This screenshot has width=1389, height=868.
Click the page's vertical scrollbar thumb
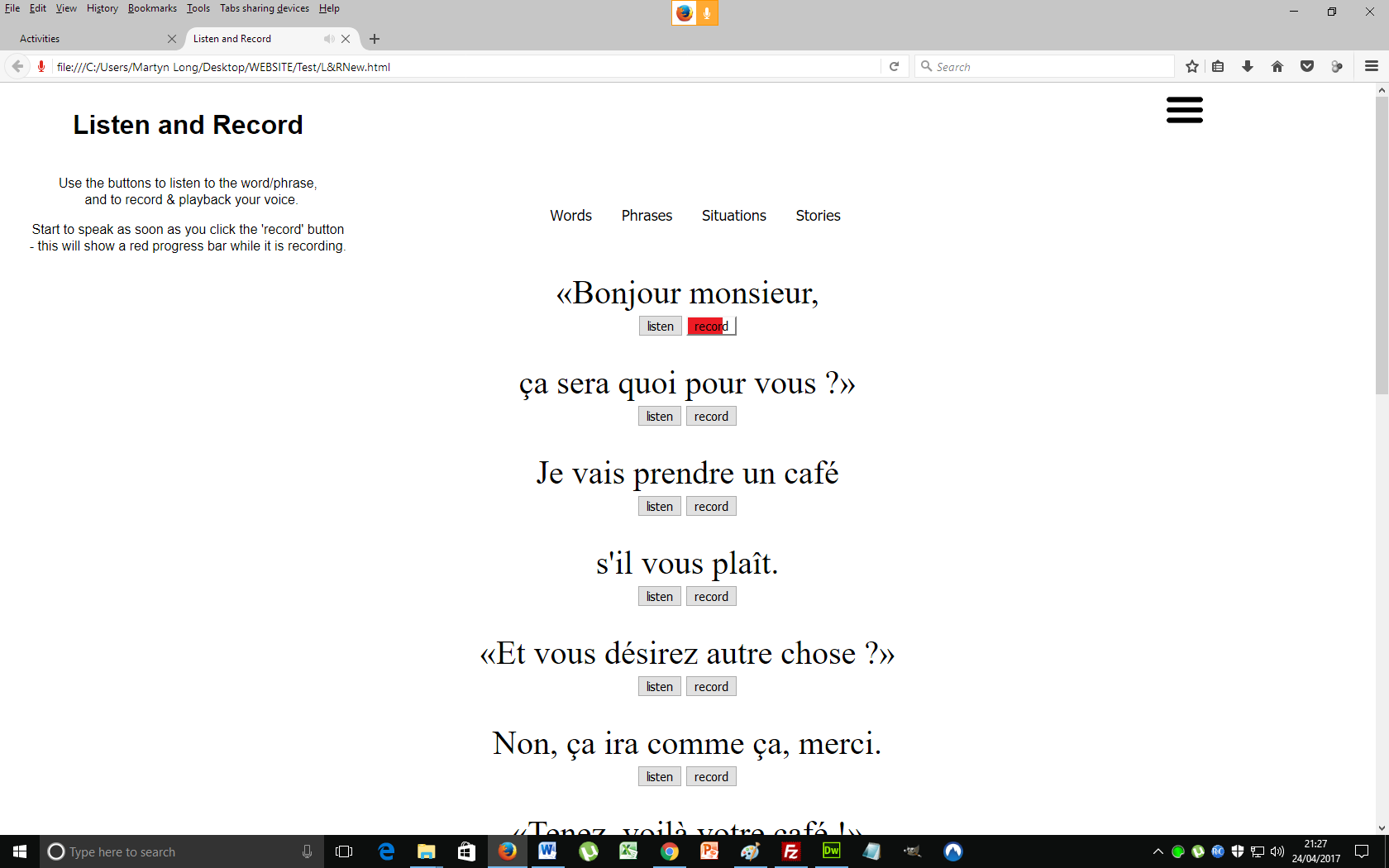click(x=1382, y=246)
